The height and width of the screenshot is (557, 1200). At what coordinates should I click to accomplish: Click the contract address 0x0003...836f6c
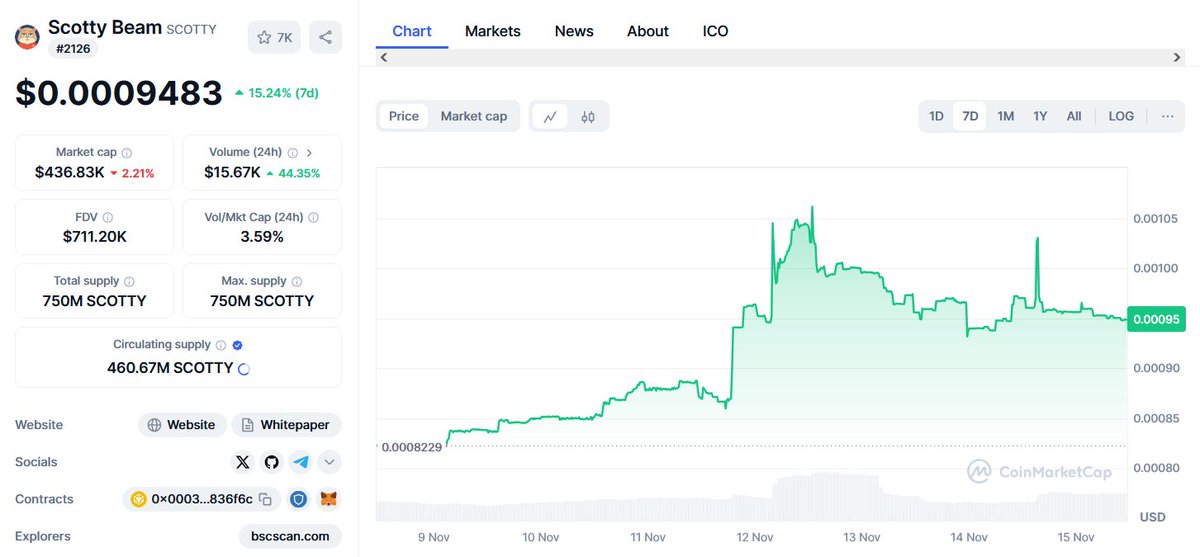[202, 499]
